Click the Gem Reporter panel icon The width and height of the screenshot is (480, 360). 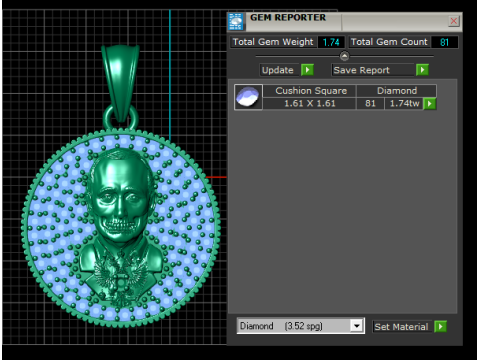236,22
